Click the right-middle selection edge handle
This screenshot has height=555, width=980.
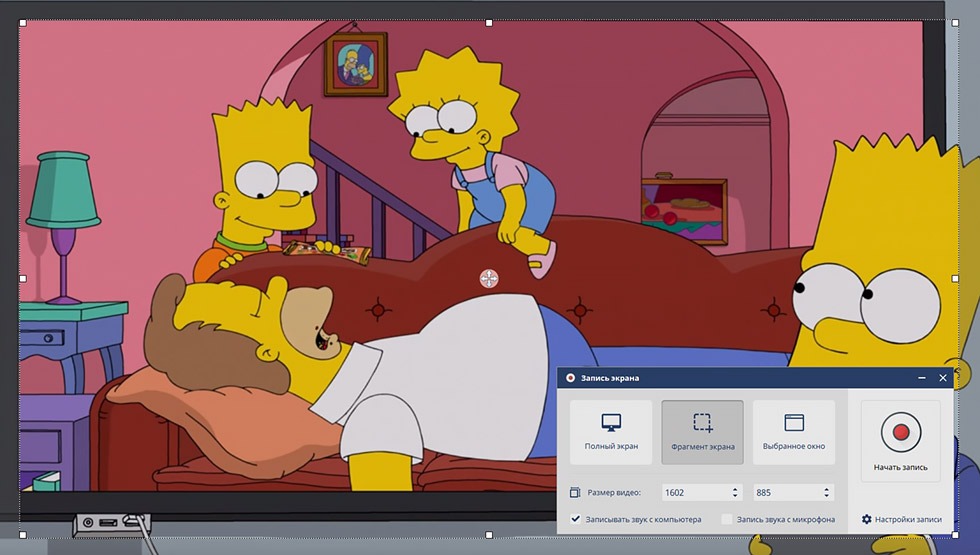click(x=955, y=279)
